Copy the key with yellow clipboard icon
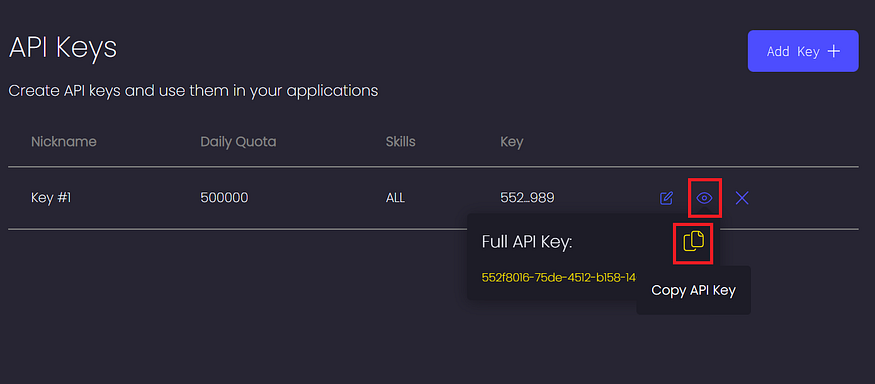Viewport: 875px width, 384px height. pyautogui.click(x=694, y=241)
